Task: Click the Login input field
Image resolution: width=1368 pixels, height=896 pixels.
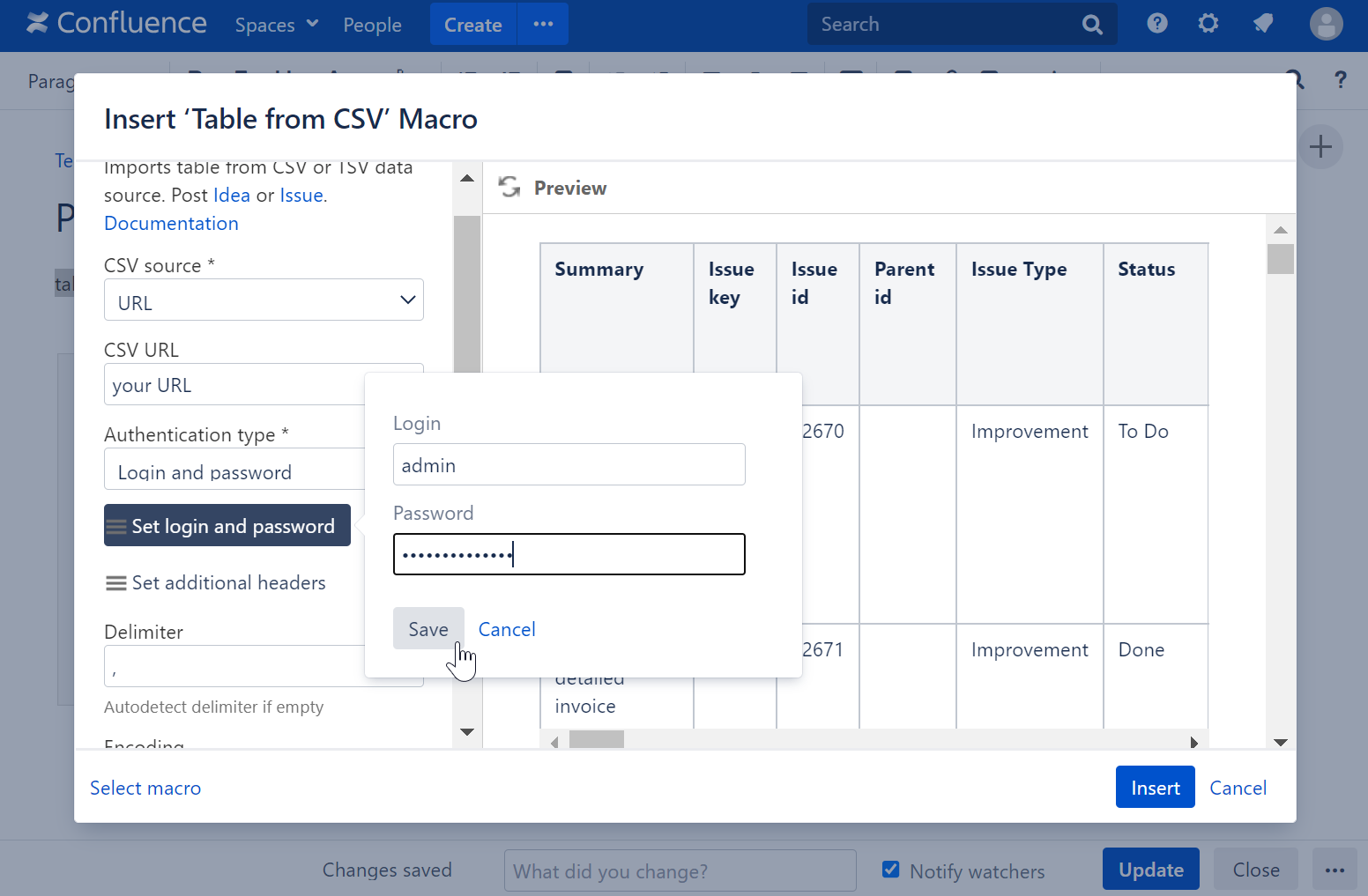Action: pos(569,464)
